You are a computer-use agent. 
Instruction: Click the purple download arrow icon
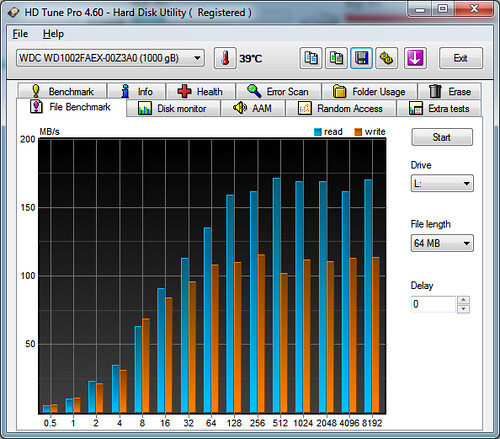click(x=415, y=58)
